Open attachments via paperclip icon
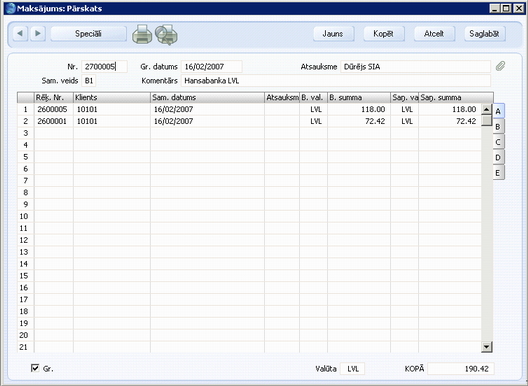This screenshot has width=528, height=386. [500, 66]
